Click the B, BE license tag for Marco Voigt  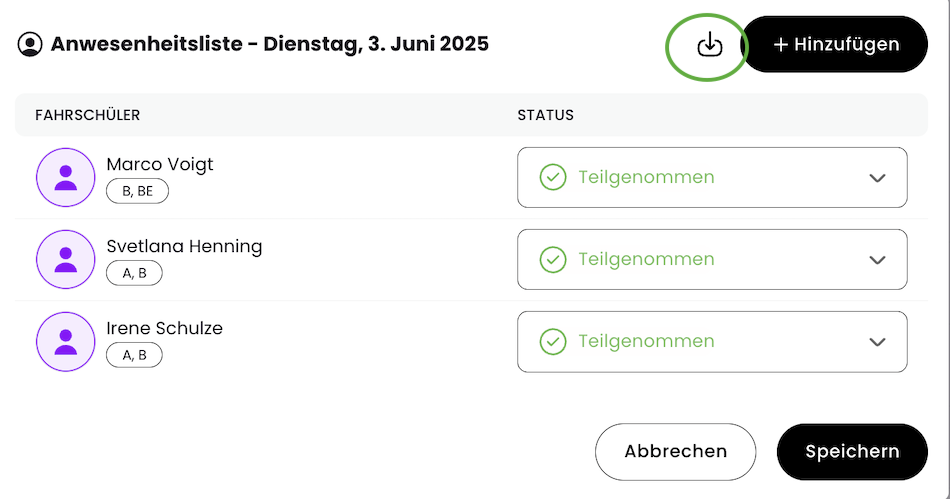click(x=138, y=191)
